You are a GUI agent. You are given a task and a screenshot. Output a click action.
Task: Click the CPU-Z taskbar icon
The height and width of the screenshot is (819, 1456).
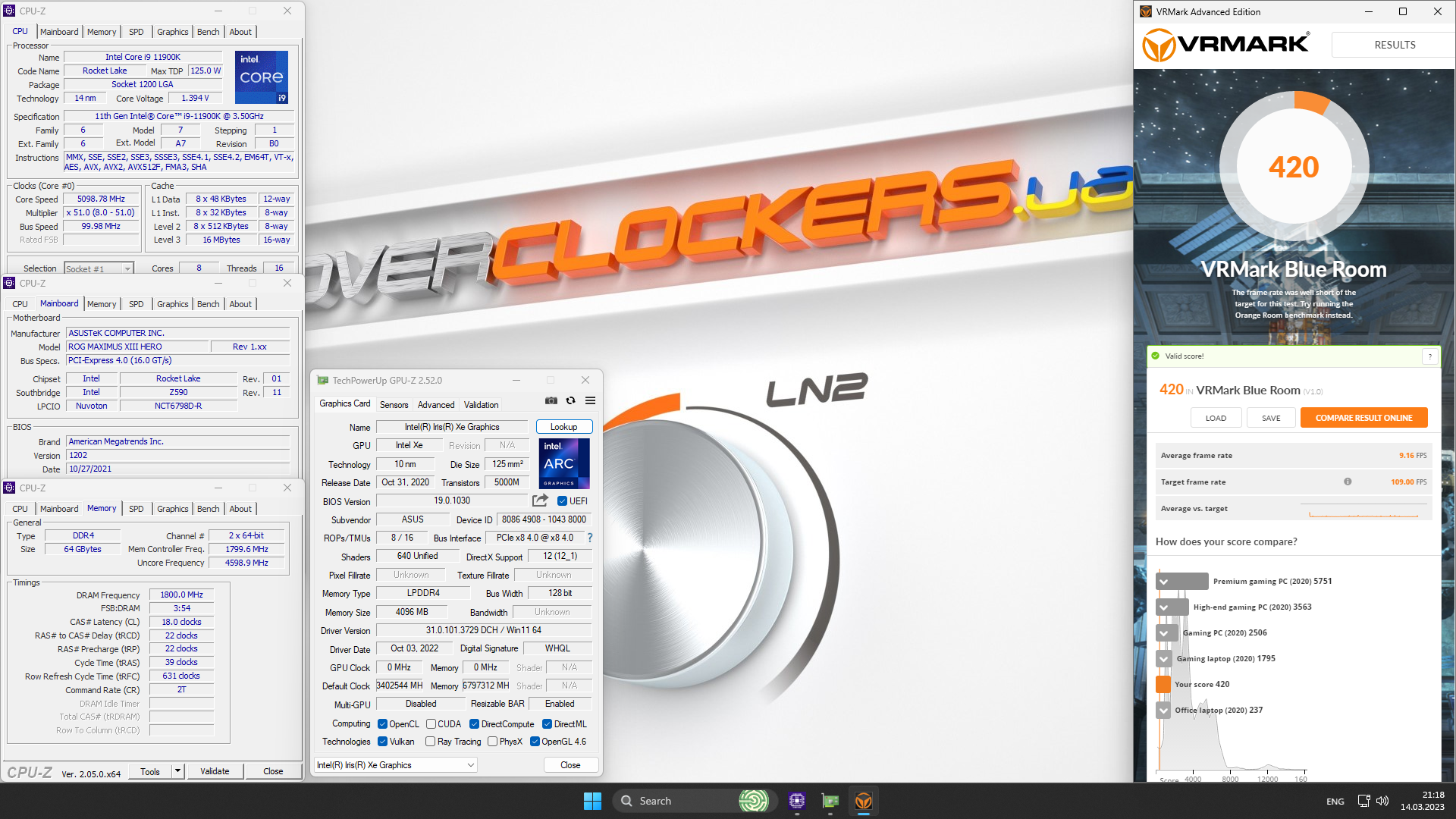(x=796, y=801)
